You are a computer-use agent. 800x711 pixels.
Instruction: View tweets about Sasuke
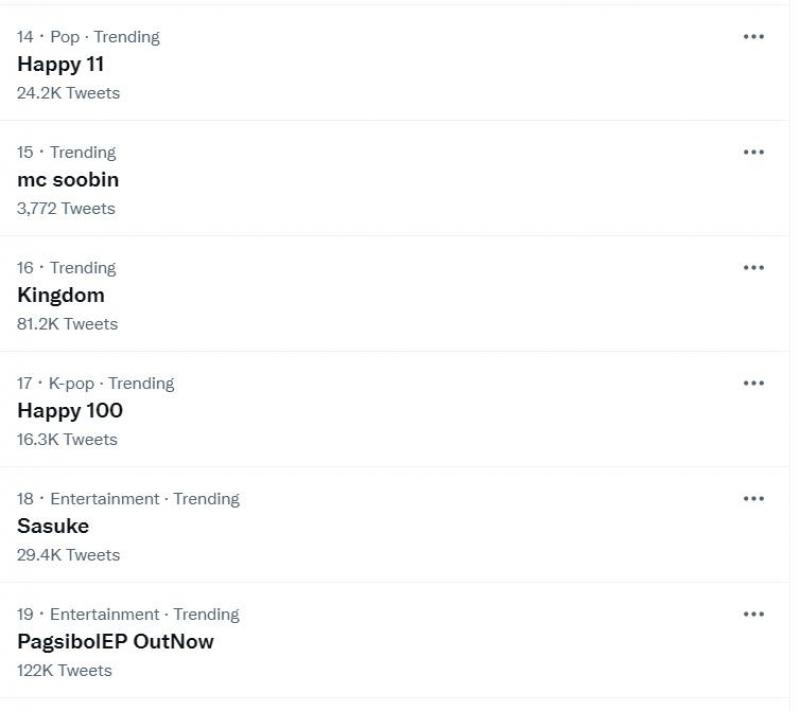tap(53, 526)
